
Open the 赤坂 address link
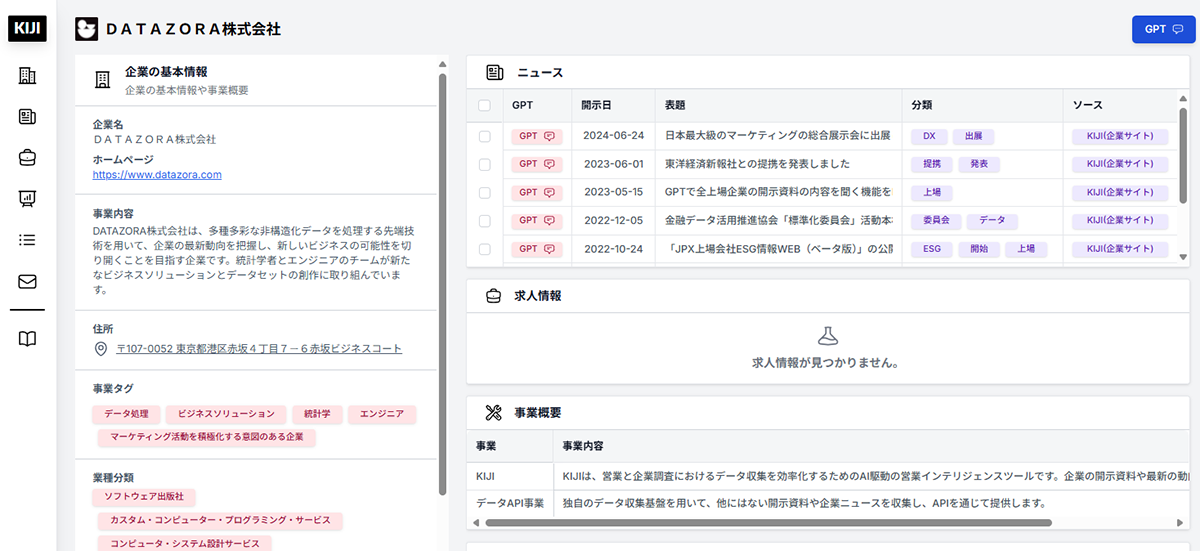[x=259, y=349]
